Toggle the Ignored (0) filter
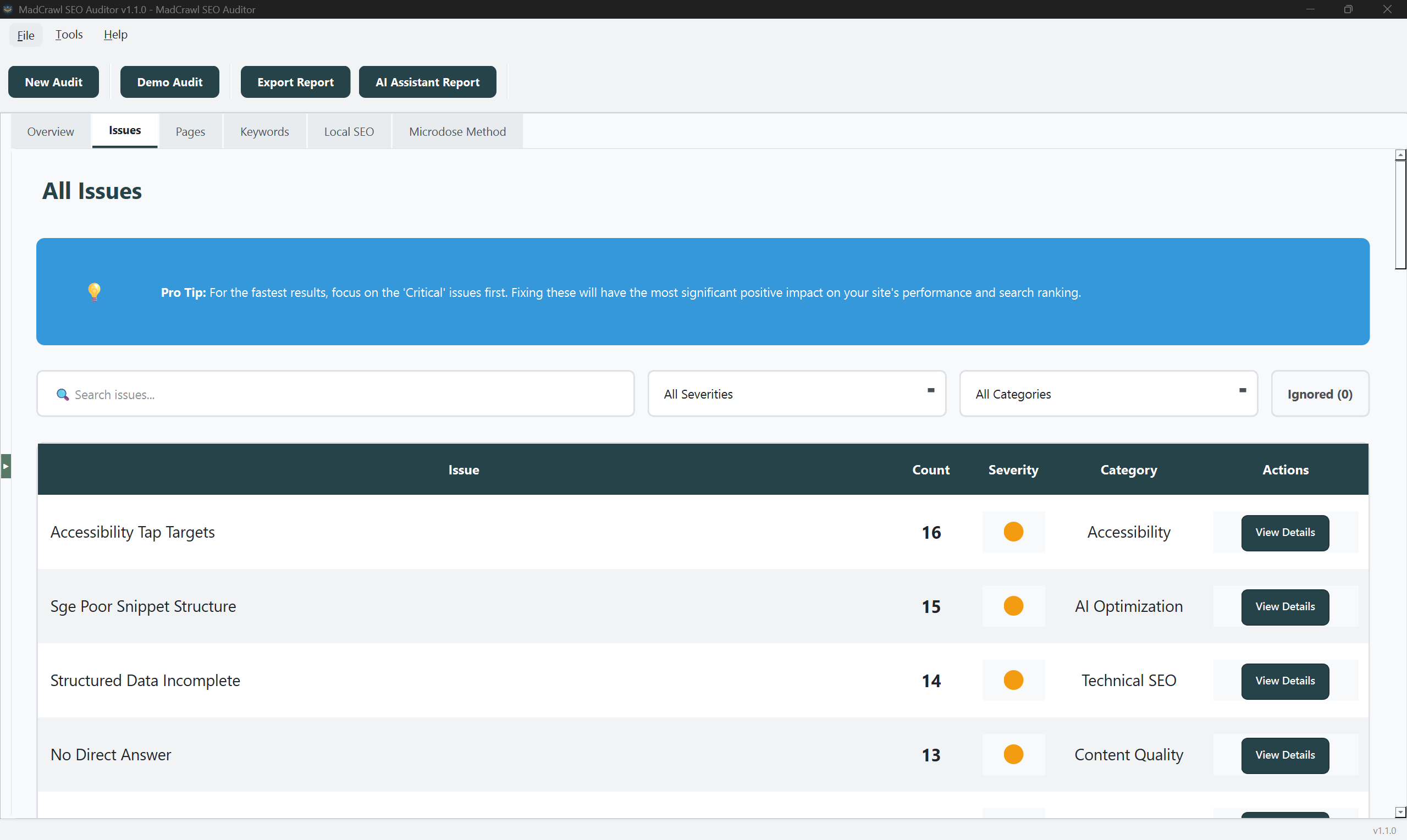 (1319, 394)
